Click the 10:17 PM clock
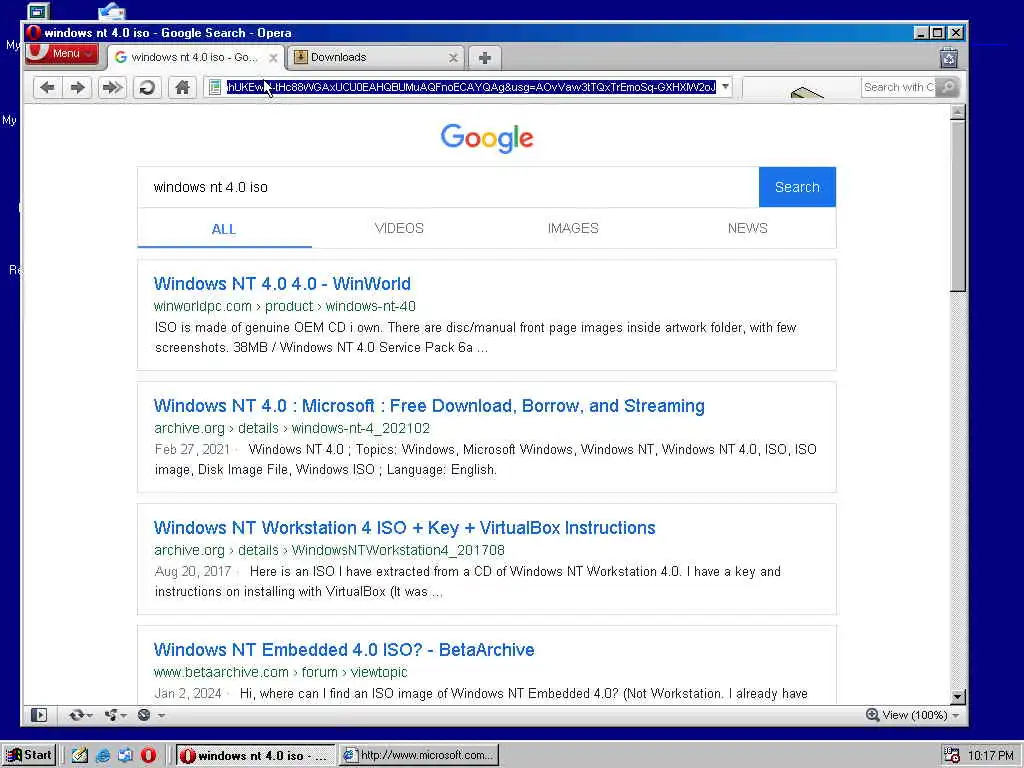 click(x=991, y=756)
